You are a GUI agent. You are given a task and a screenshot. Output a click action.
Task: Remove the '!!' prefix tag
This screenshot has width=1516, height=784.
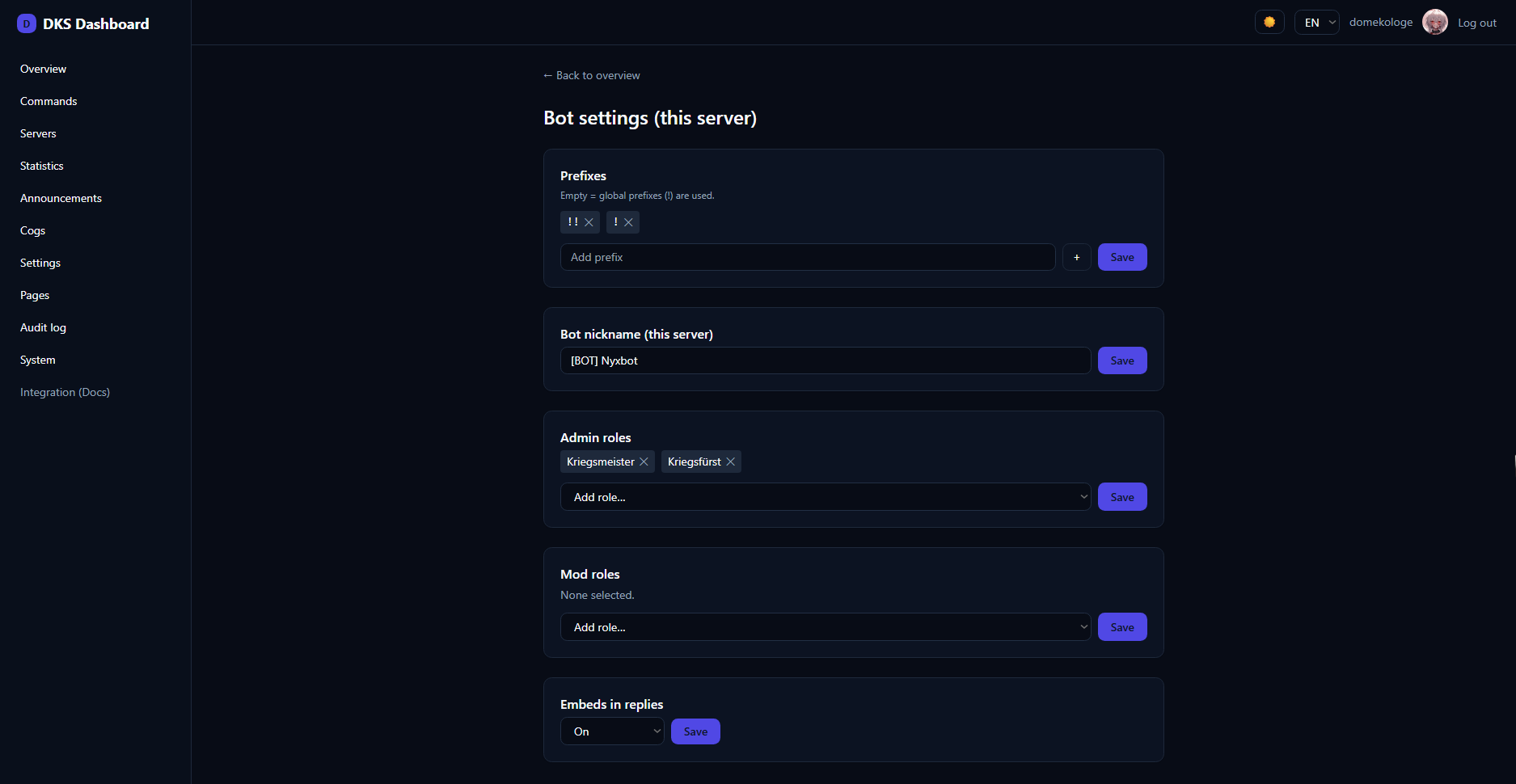pos(589,222)
